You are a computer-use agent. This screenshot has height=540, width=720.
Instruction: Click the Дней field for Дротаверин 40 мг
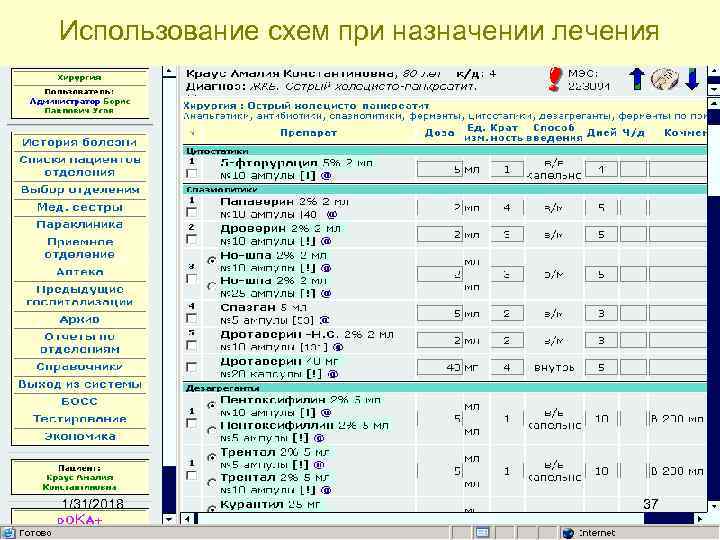tap(602, 368)
